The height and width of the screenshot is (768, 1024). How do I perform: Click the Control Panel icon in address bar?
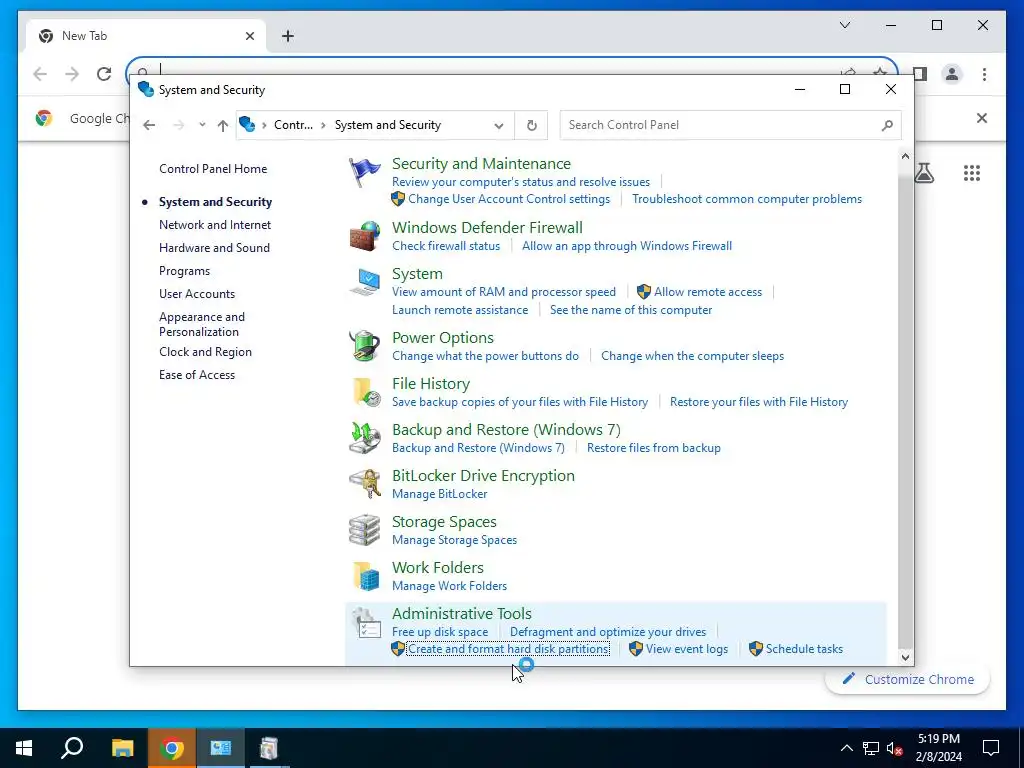pos(247,124)
